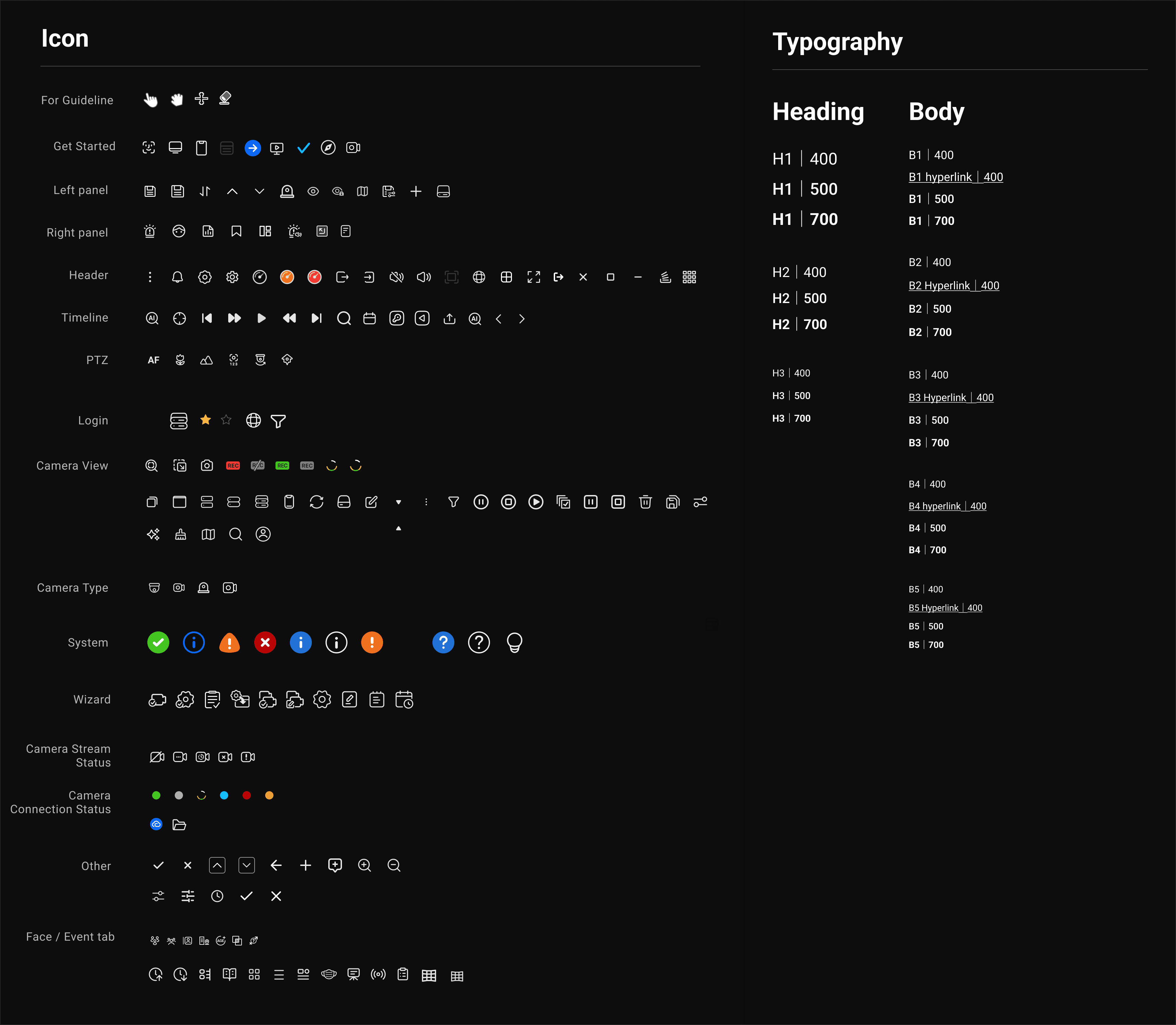The image size is (1176, 1025).
Task: Click the chevron down icon in Left panel
Action: click(x=259, y=192)
